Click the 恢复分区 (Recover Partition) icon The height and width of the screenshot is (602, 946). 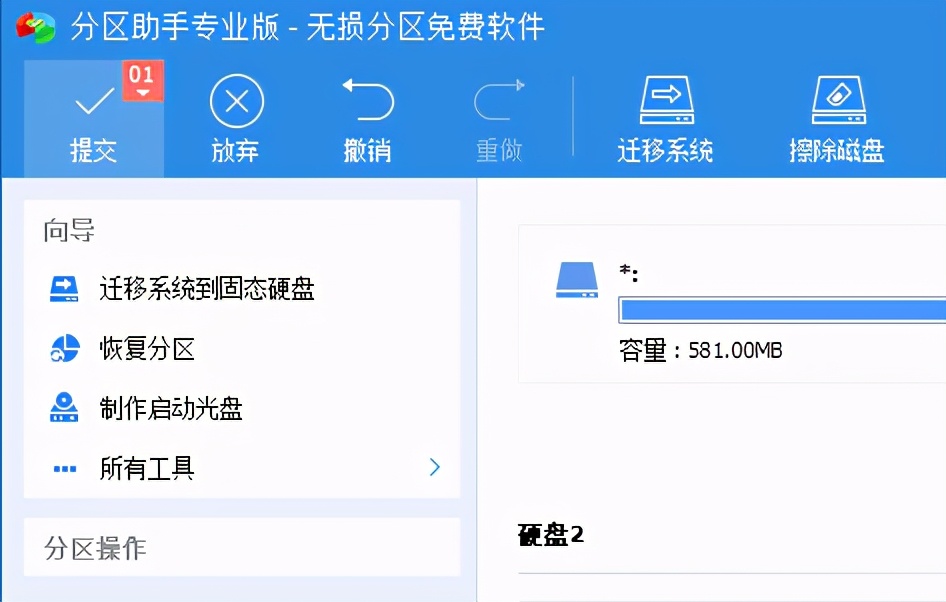[x=64, y=349]
